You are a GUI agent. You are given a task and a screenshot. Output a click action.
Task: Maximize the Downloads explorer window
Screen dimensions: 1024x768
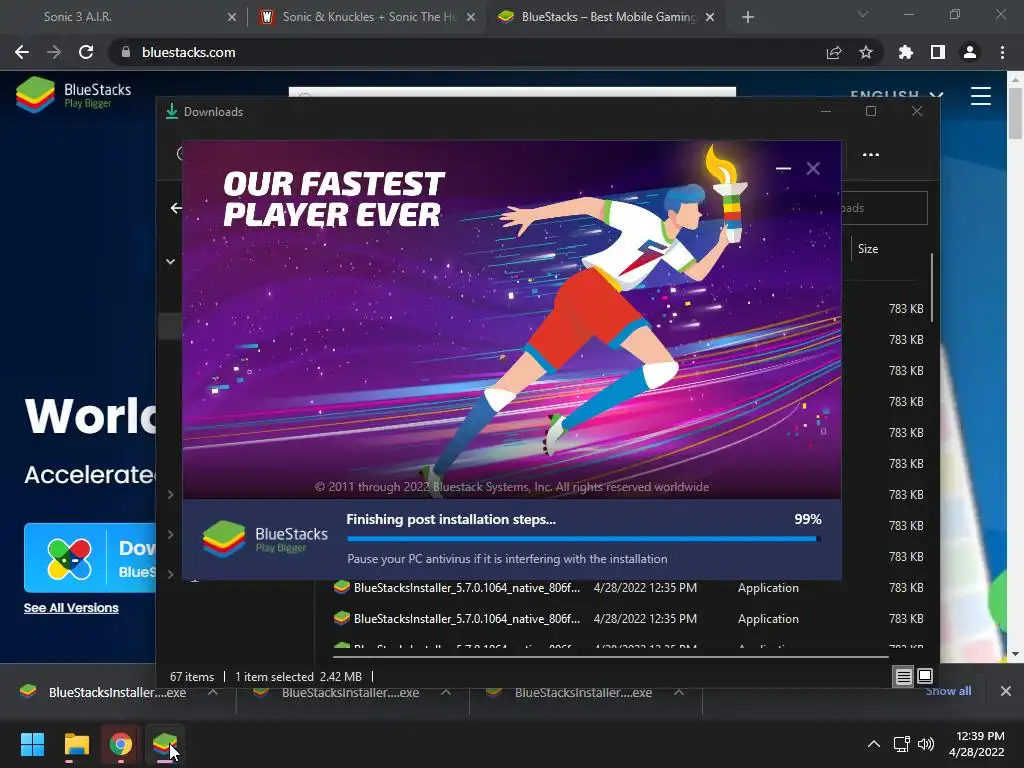point(871,111)
